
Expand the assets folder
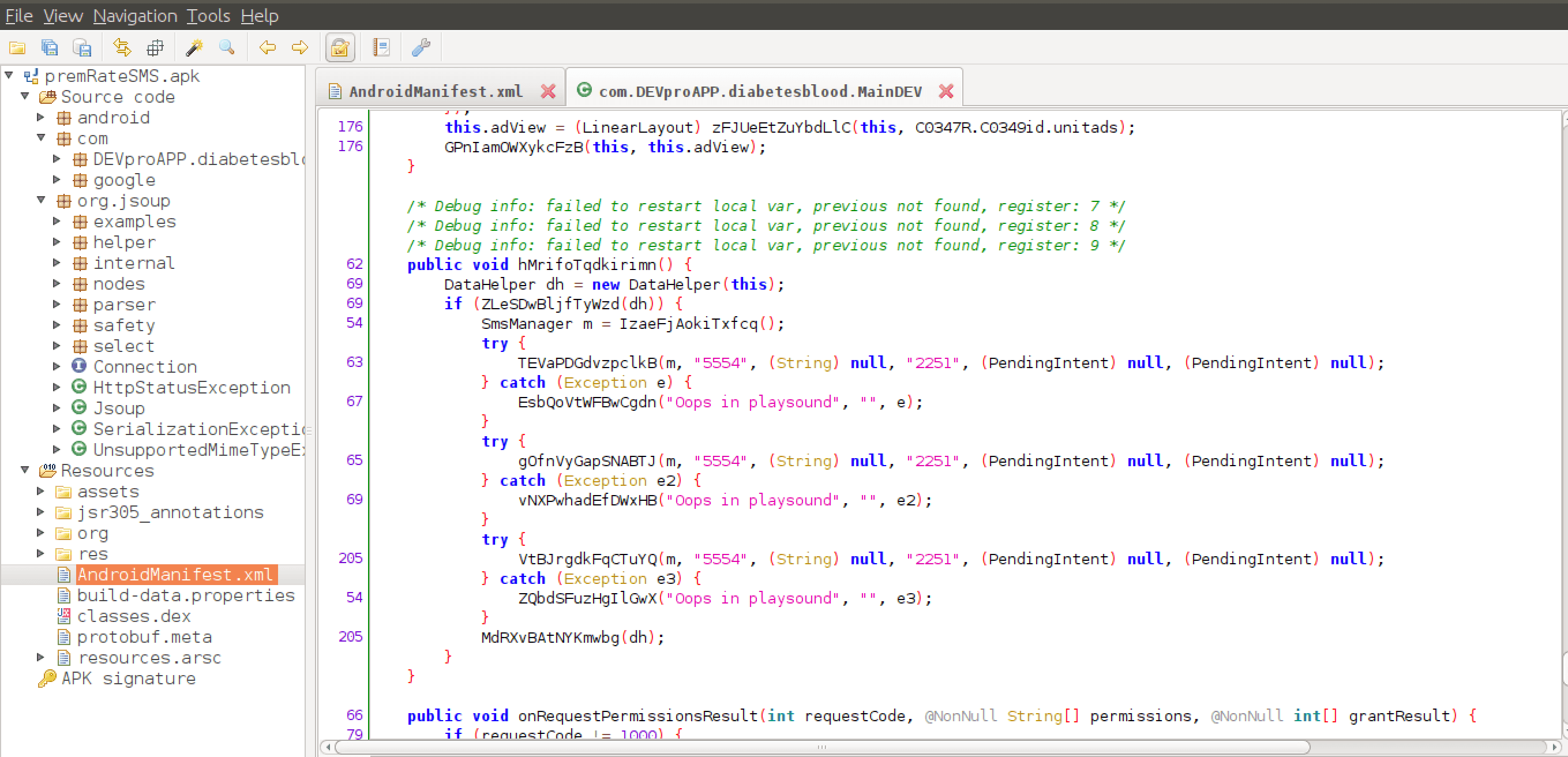[x=41, y=490]
